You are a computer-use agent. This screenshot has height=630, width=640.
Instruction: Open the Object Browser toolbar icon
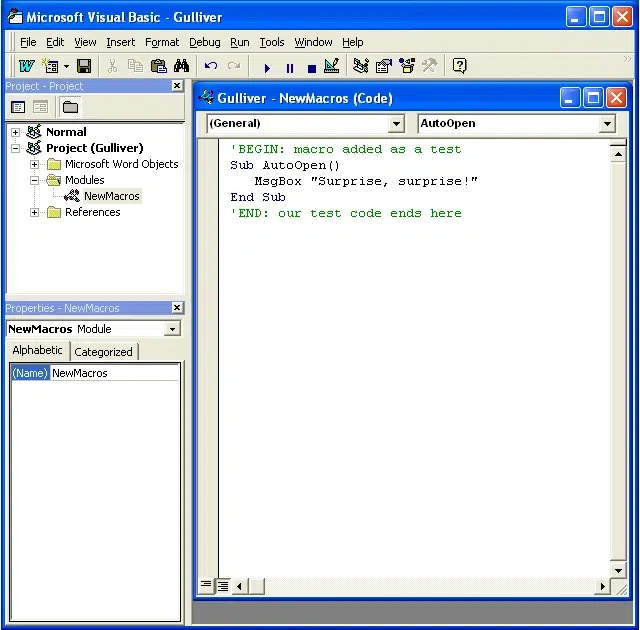point(407,66)
